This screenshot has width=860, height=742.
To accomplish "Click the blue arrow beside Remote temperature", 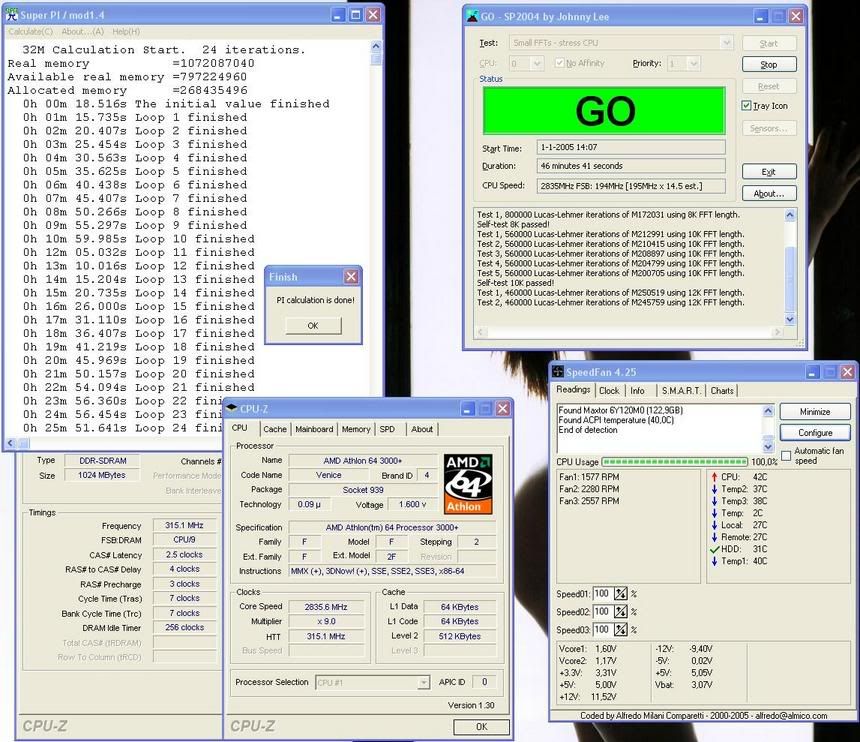I will click(714, 537).
